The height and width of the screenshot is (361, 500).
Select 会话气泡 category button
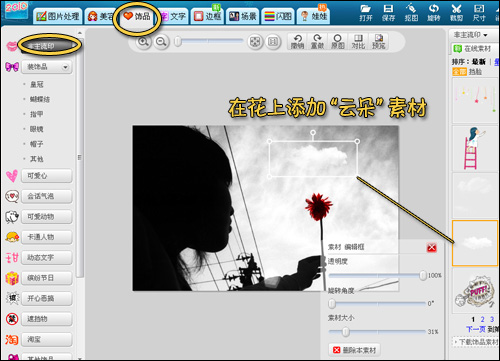click(47, 196)
